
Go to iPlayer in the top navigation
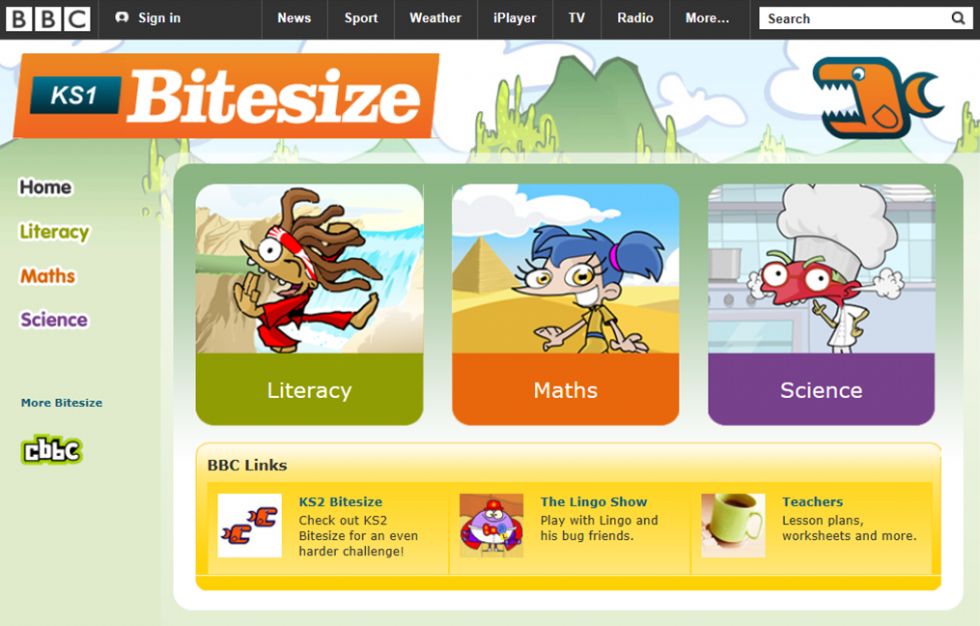(x=514, y=18)
